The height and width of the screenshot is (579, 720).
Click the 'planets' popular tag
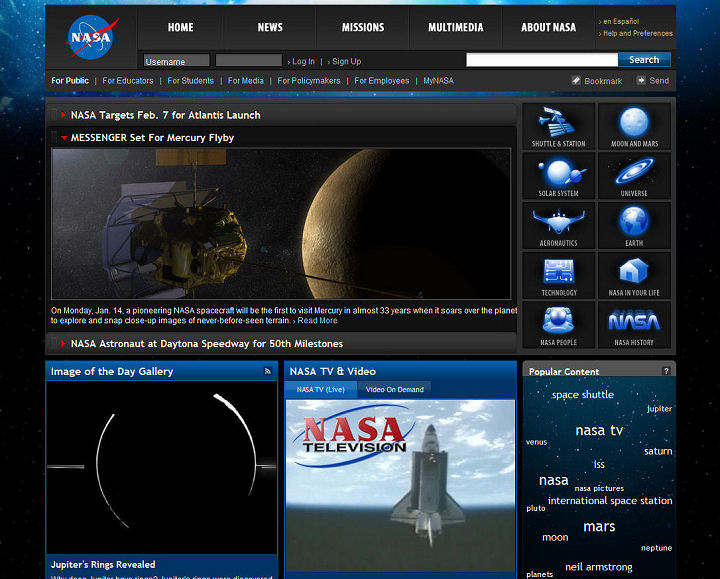[540, 574]
